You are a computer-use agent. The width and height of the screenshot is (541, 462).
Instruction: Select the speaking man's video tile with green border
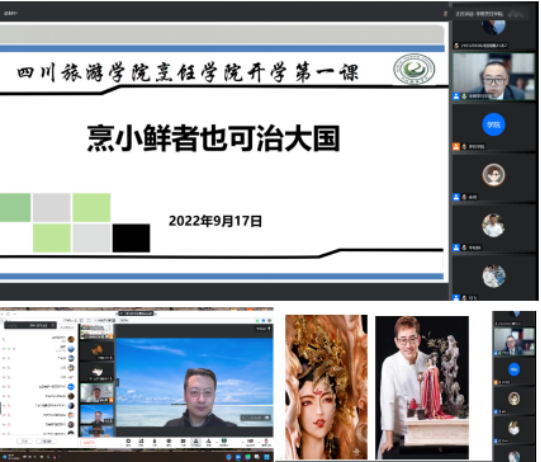click(x=494, y=77)
